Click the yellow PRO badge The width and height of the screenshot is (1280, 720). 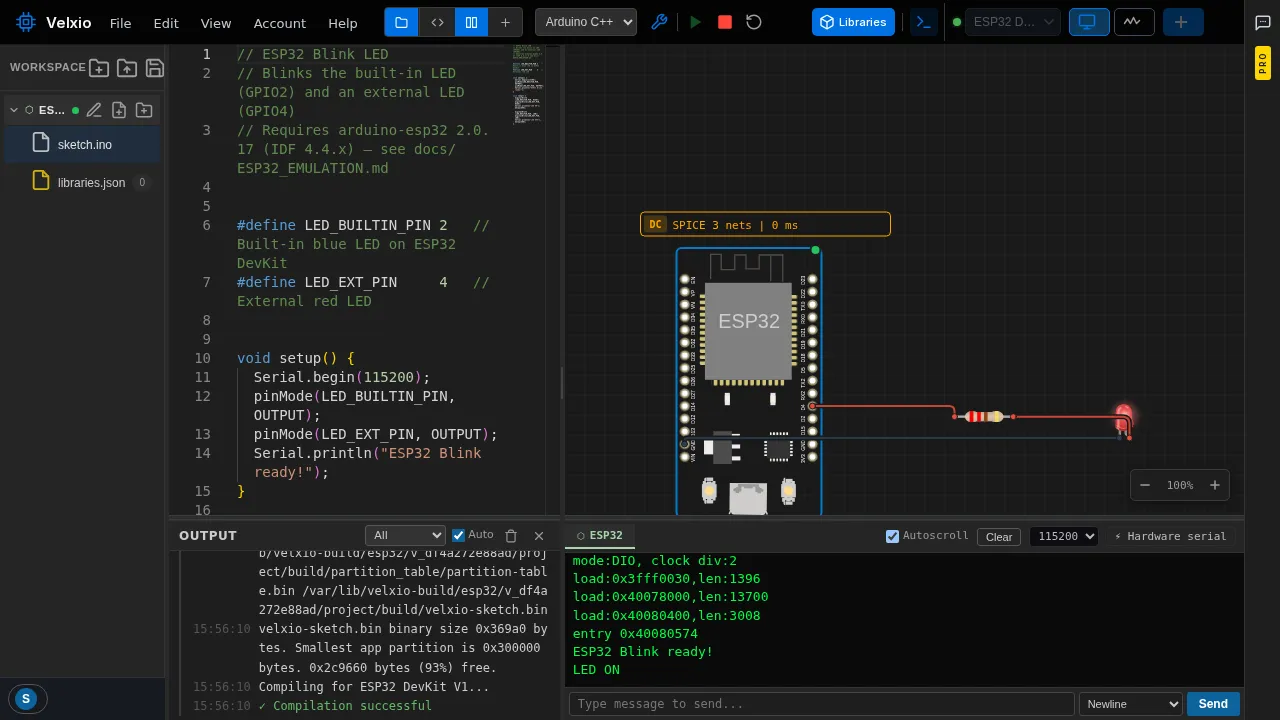[x=1263, y=63]
